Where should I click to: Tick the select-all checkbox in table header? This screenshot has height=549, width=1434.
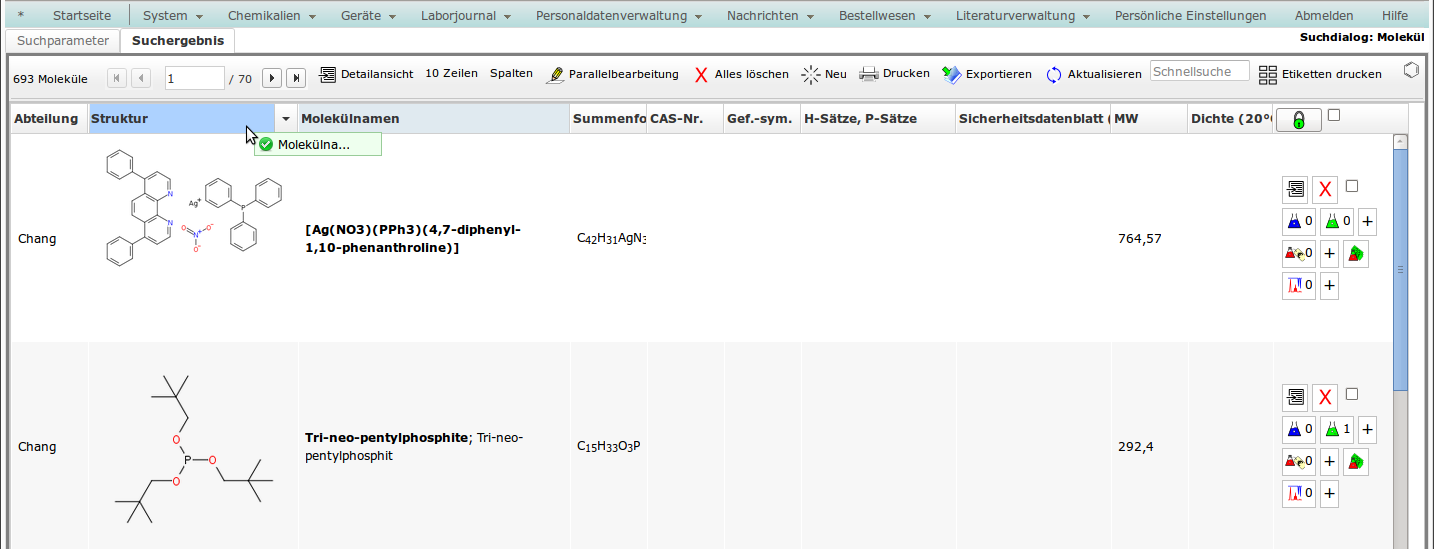click(x=1334, y=116)
